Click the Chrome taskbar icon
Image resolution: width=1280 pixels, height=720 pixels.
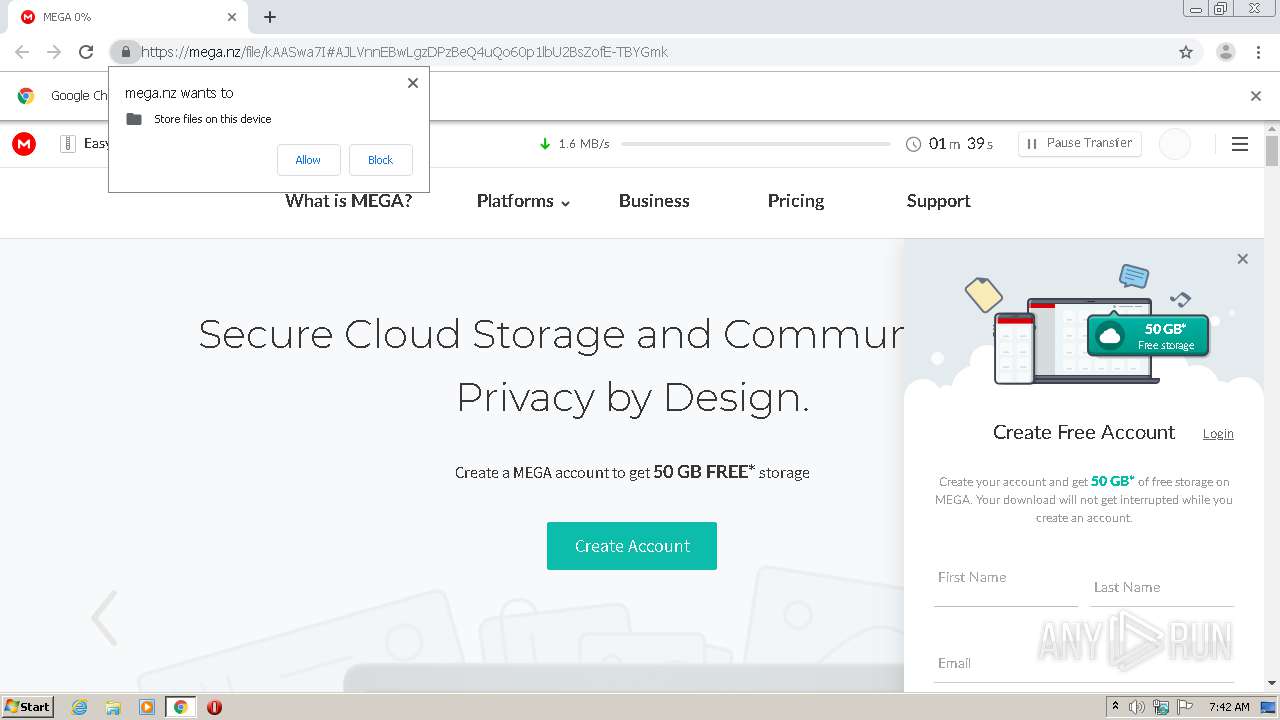[x=180, y=707]
